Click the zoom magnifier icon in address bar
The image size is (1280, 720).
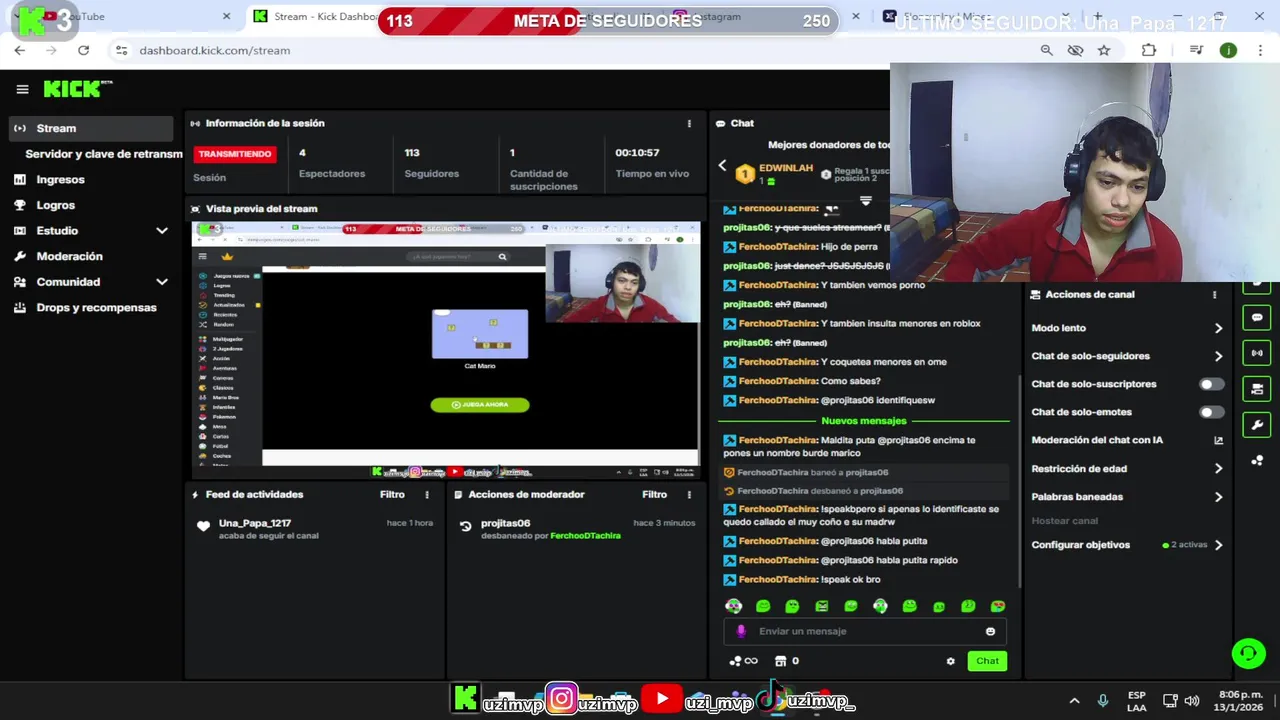click(1046, 50)
